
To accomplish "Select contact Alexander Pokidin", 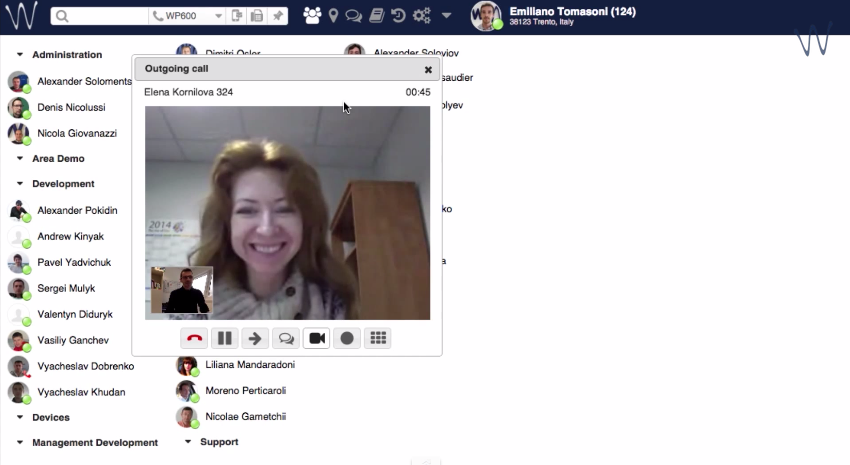I will pyautogui.click(x=77, y=211).
